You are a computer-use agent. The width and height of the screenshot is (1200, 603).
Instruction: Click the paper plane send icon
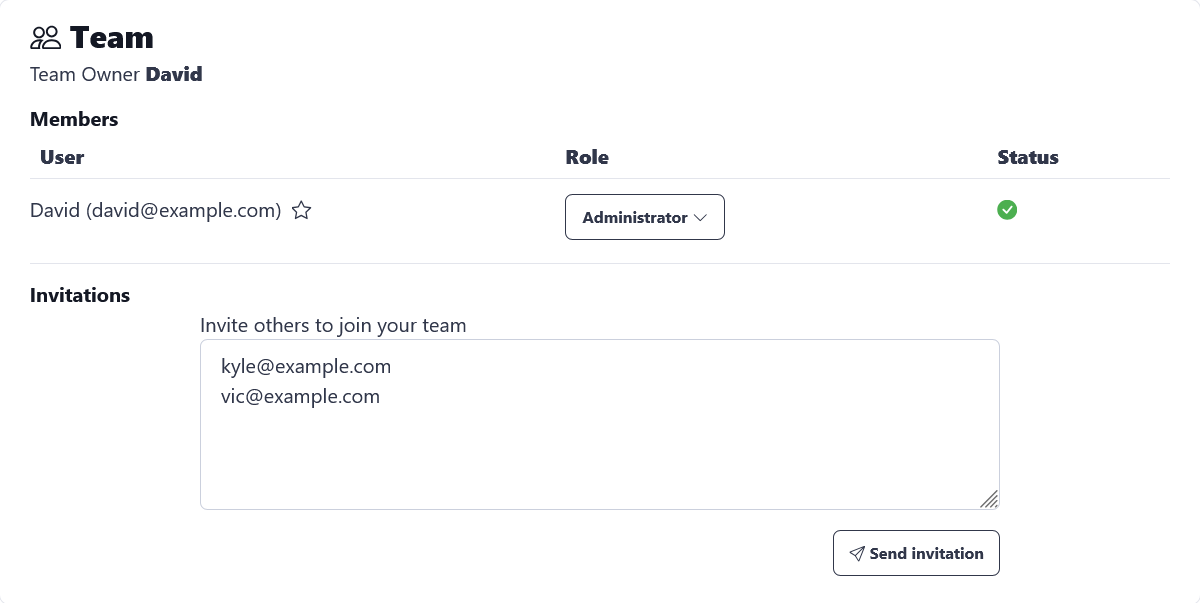(856, 554)
